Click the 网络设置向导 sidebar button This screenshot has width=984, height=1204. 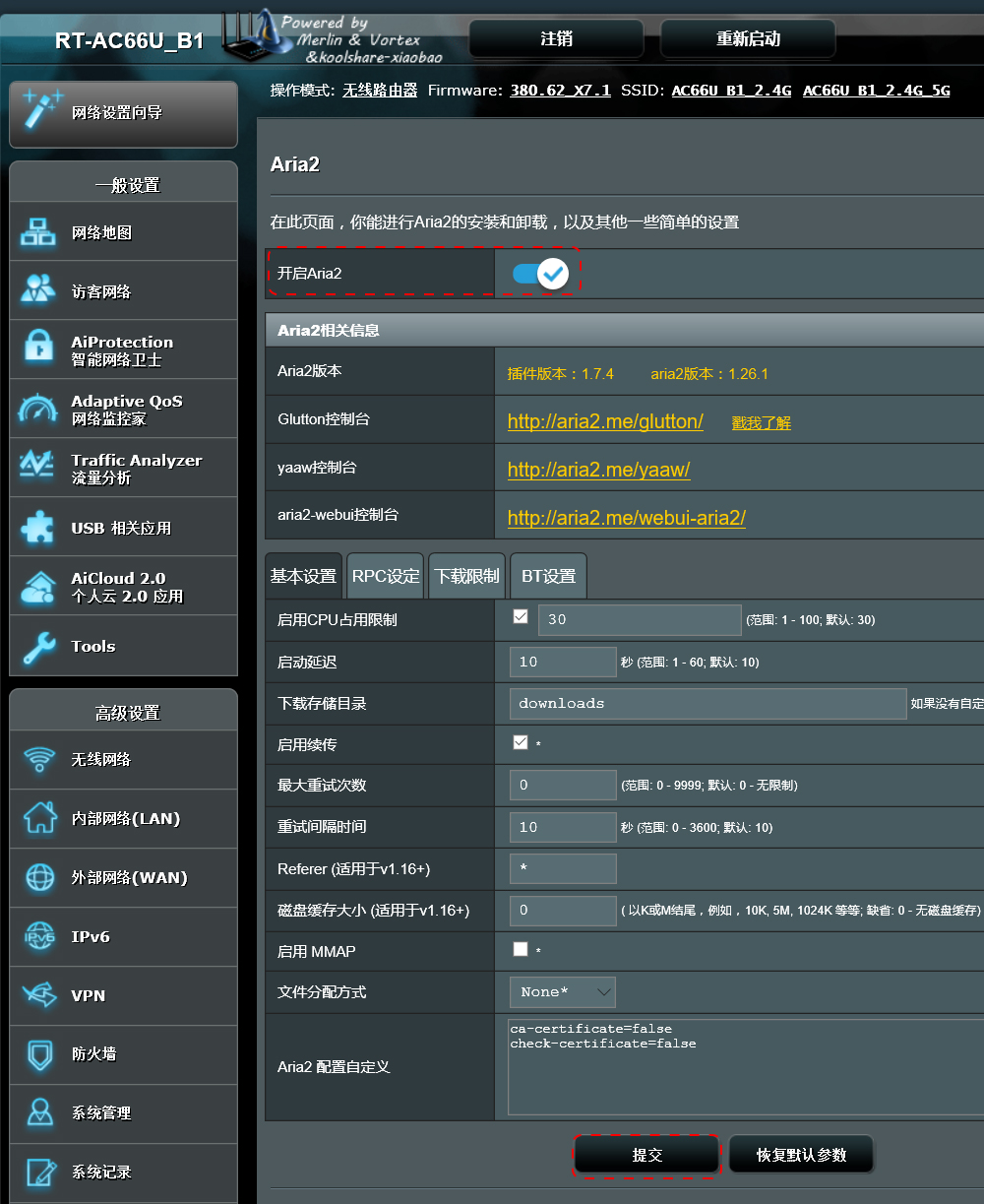(124, 115)
